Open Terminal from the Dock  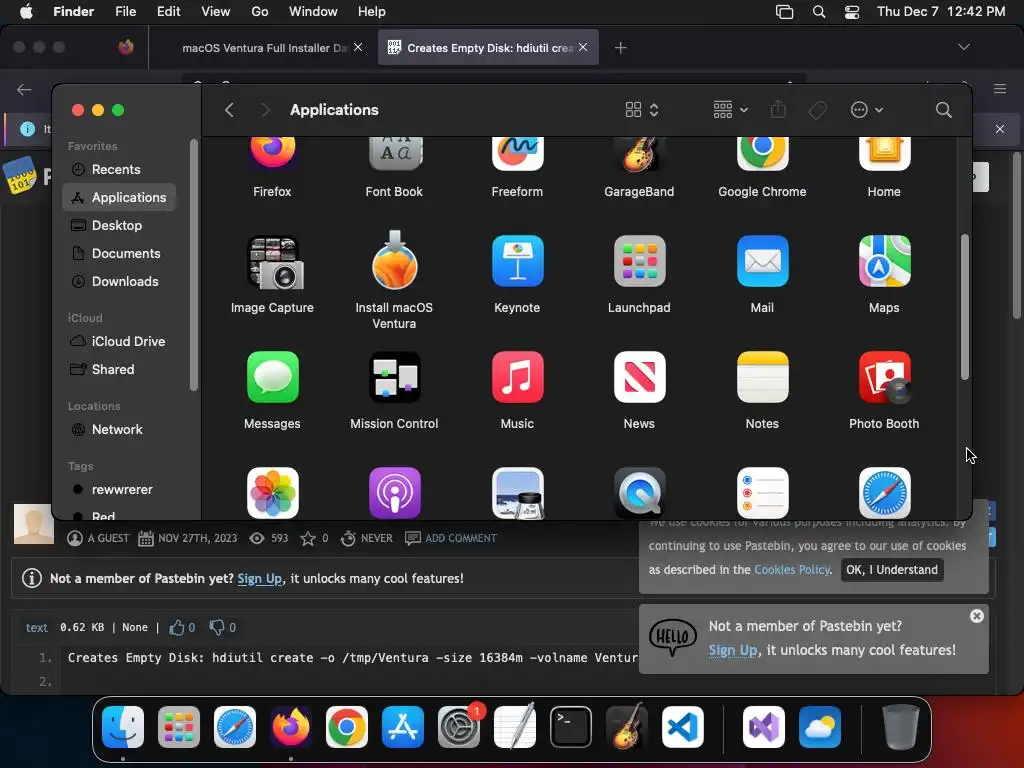570,727
